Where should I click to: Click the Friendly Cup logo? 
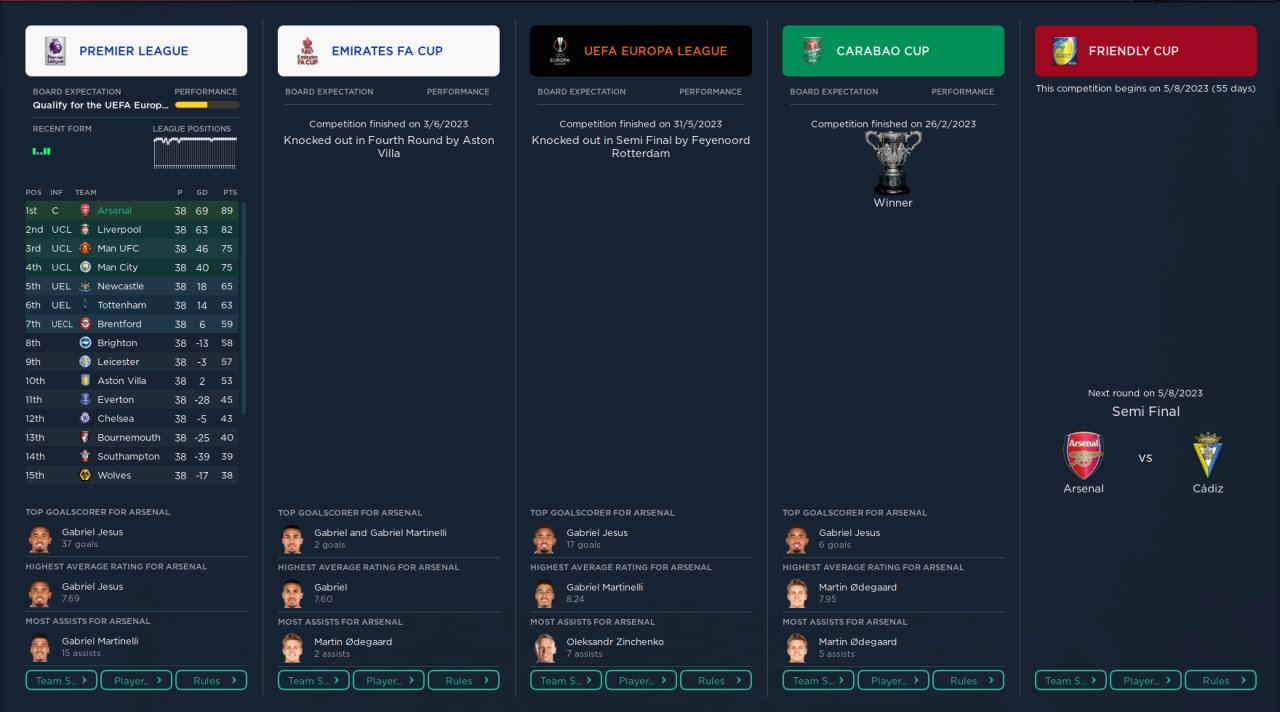1064,51
